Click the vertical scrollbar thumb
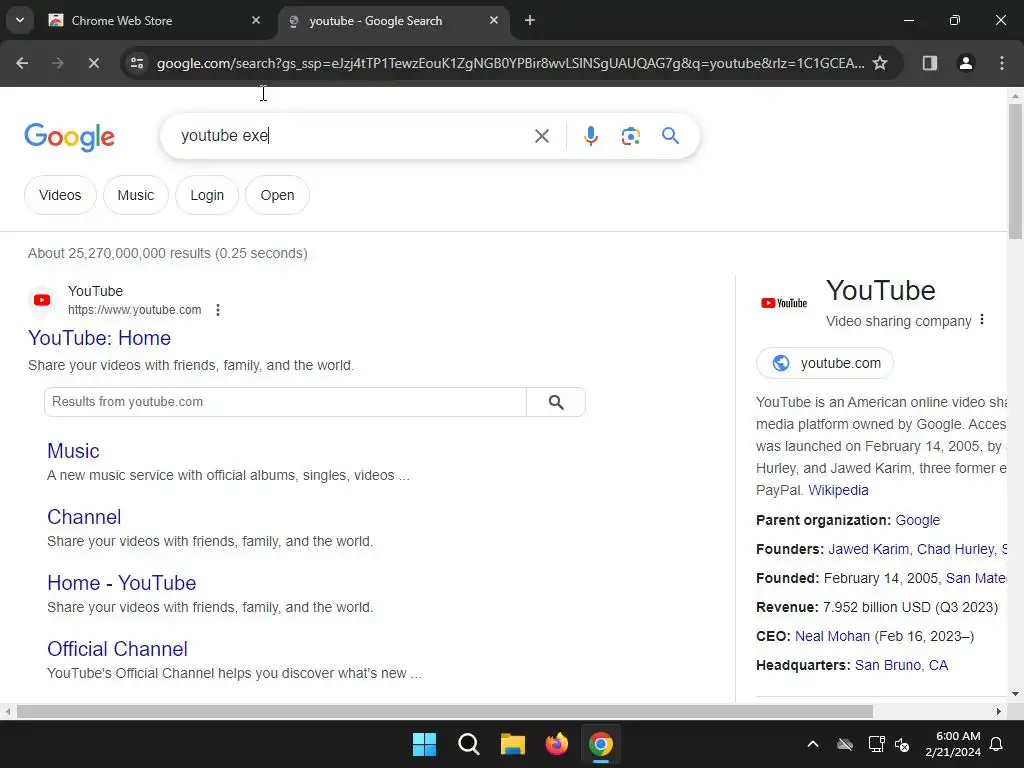The image size is (1024, 768). [1016, 171]
